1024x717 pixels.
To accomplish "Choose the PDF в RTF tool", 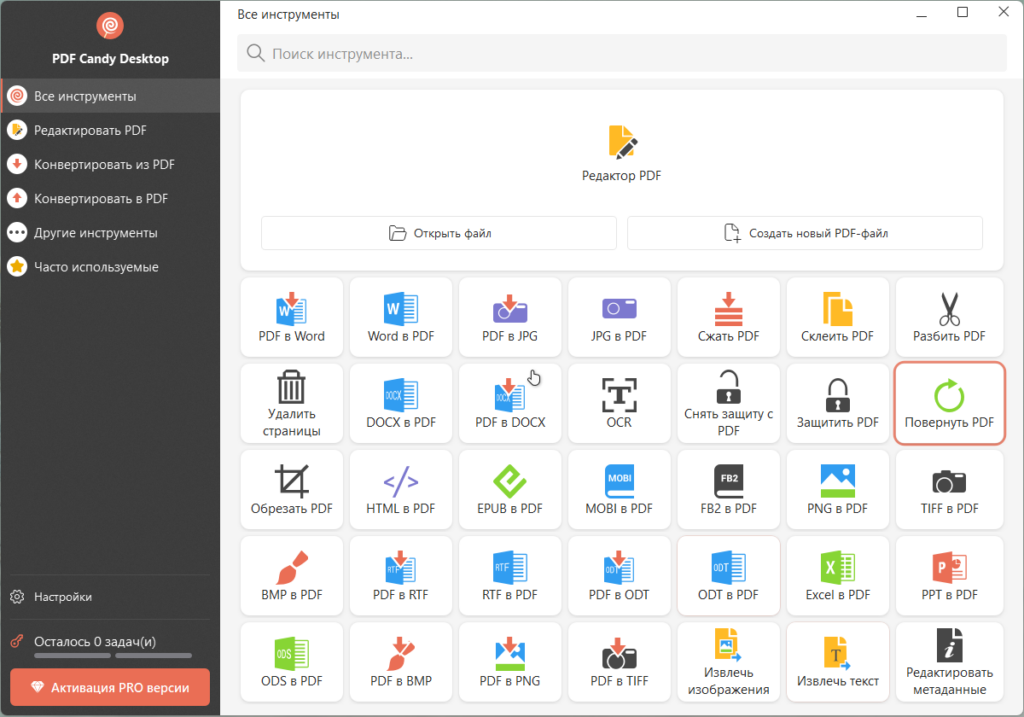I will click(x=400, y=576).
